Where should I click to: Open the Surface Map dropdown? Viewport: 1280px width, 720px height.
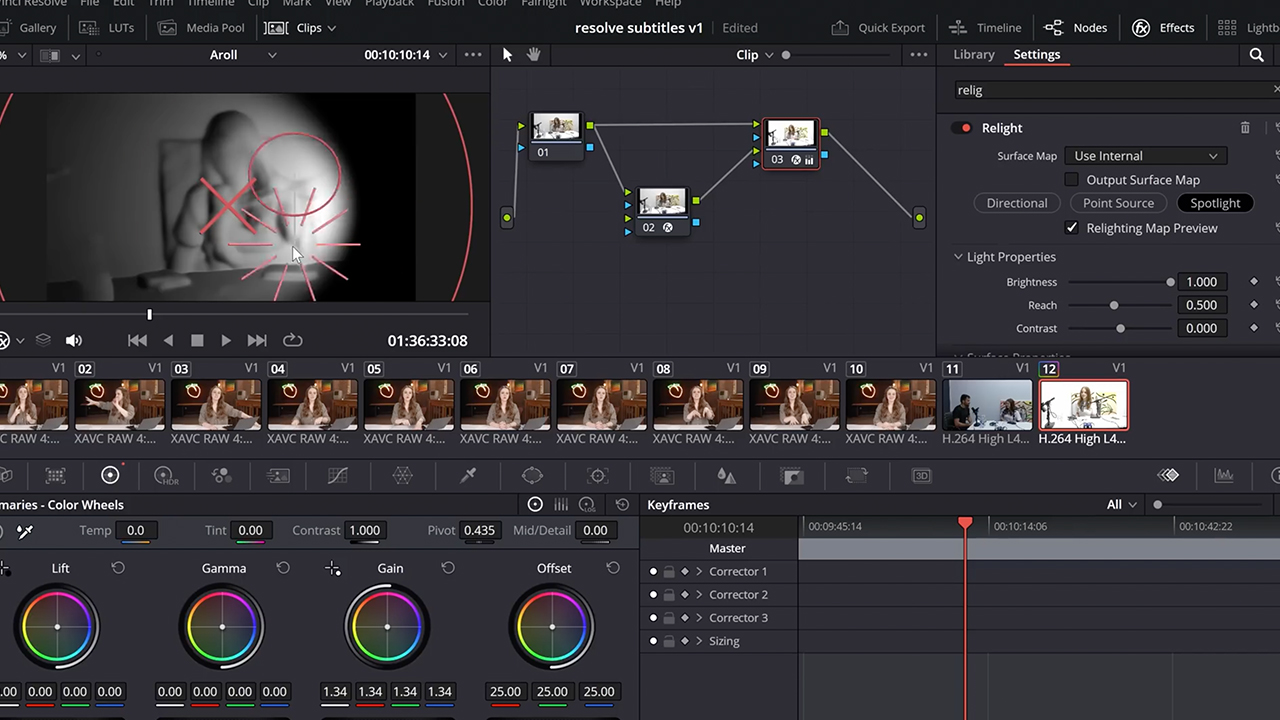pyautogui.click(x=1145, y=156)
